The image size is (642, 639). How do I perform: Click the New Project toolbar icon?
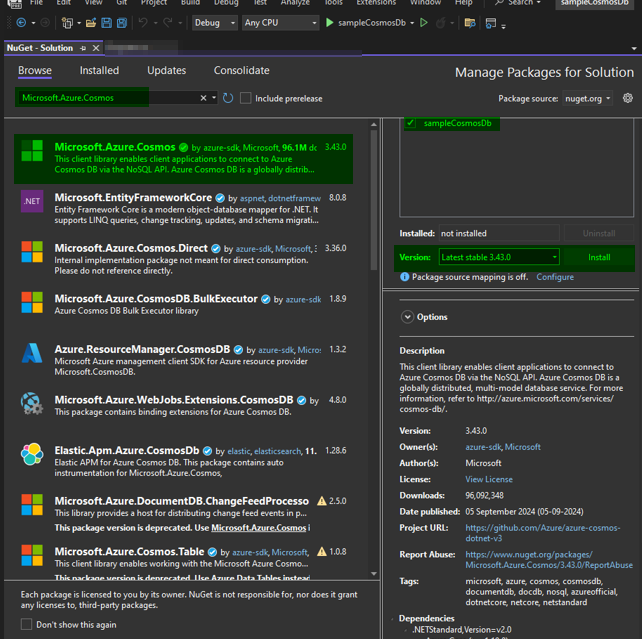(67, 23)
